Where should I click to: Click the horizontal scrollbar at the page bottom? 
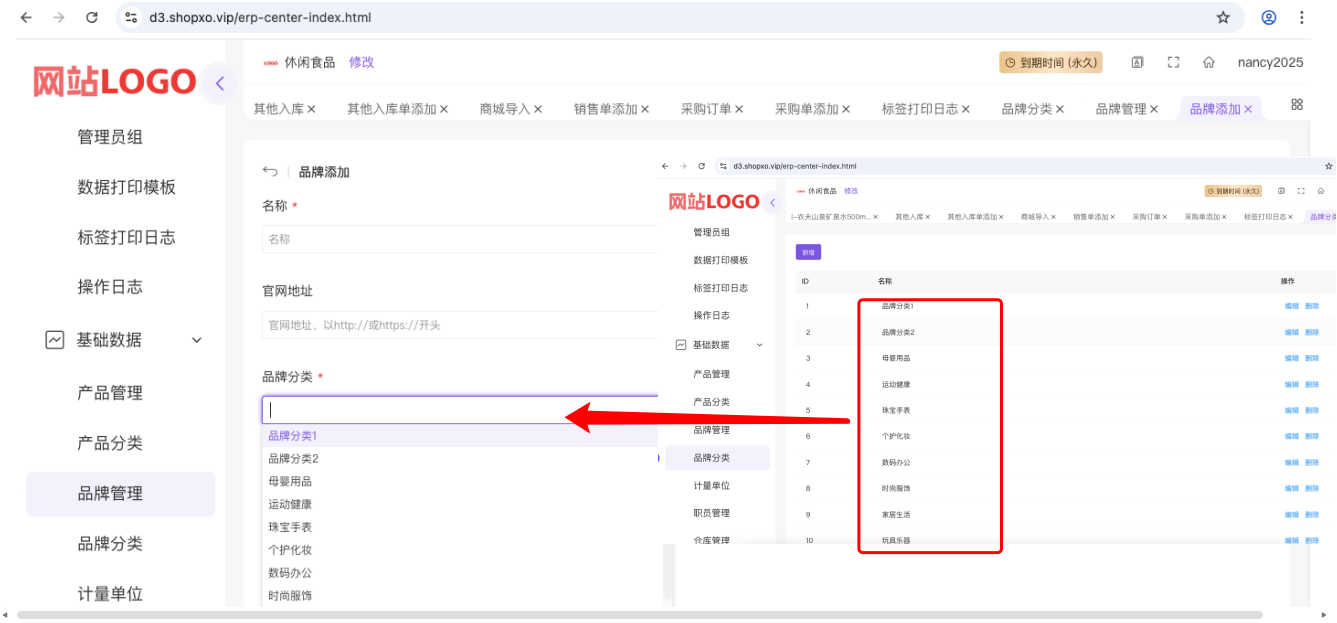coord(640,614)
